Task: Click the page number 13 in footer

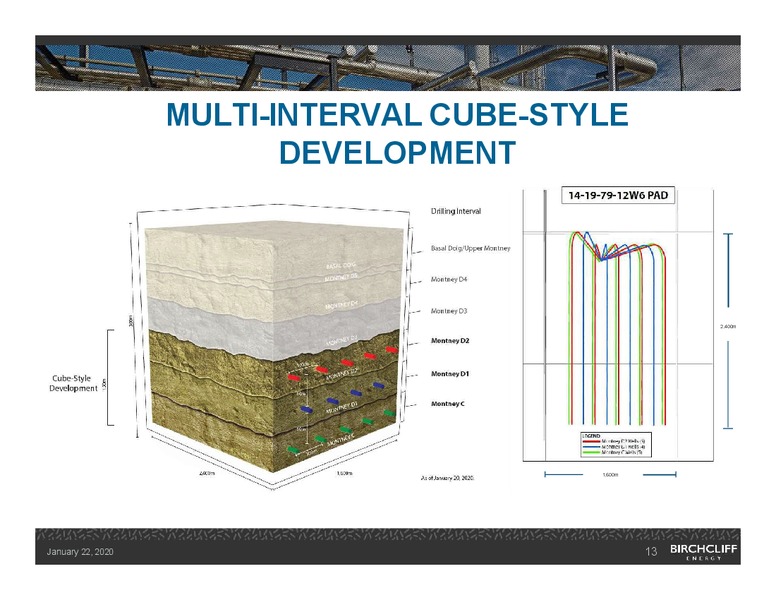Action: point(651,551)
